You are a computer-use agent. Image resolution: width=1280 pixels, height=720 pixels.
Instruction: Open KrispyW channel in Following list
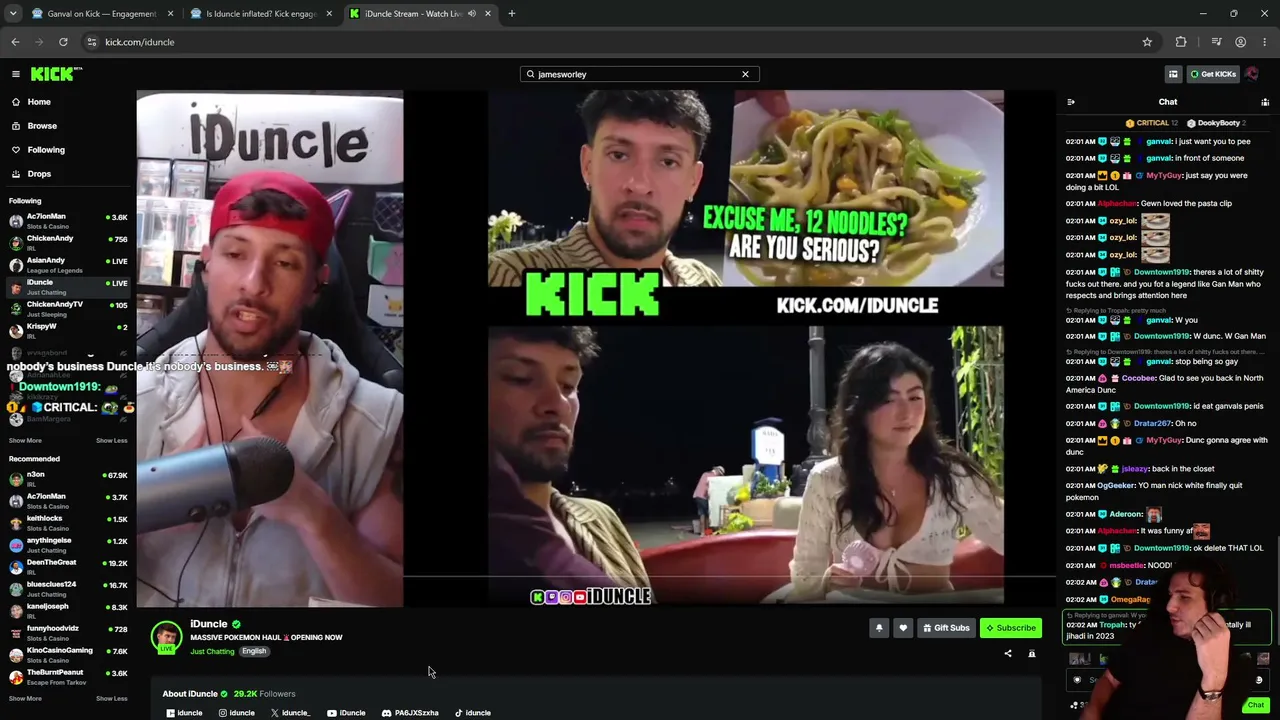[68, 330]
